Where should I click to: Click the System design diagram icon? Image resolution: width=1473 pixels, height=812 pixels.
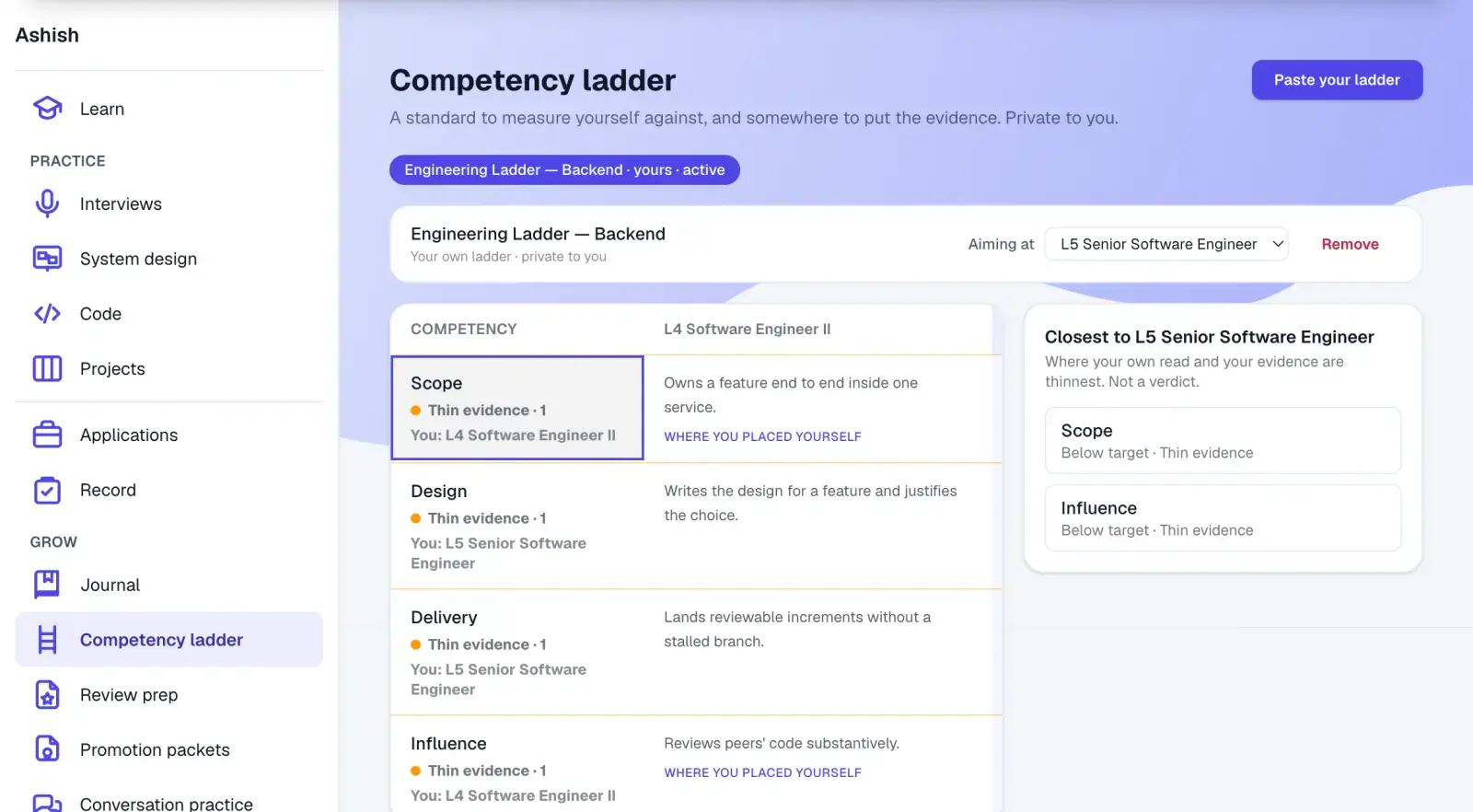[x=47, y=259]
